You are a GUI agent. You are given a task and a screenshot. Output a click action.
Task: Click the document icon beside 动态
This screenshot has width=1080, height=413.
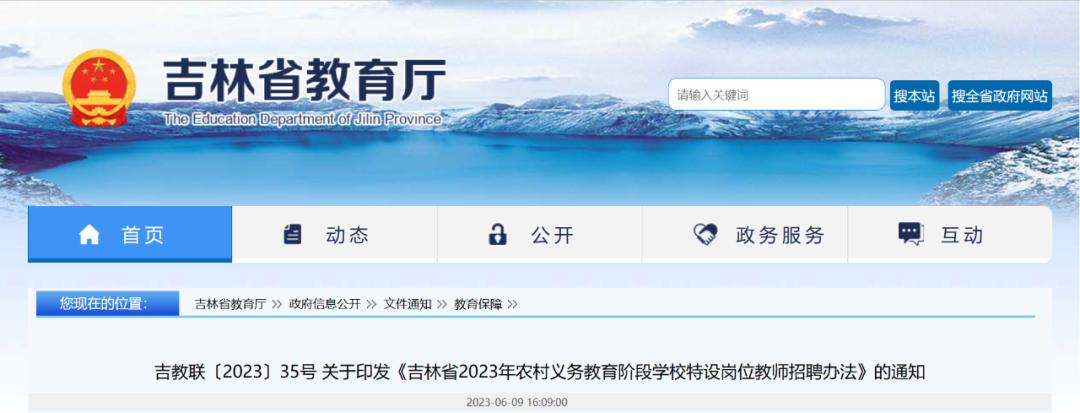point(292,235)
